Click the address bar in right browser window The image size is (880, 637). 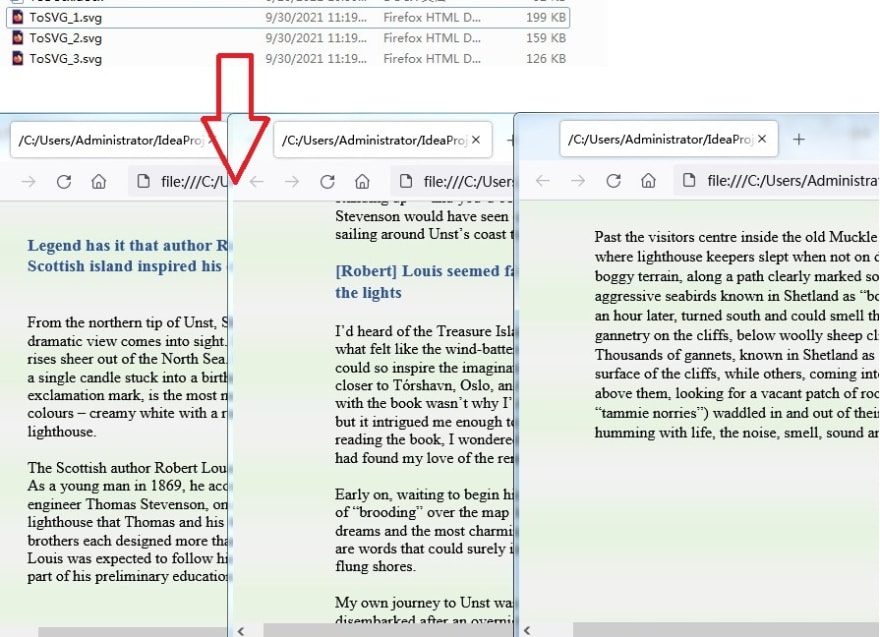pos(777,180)
